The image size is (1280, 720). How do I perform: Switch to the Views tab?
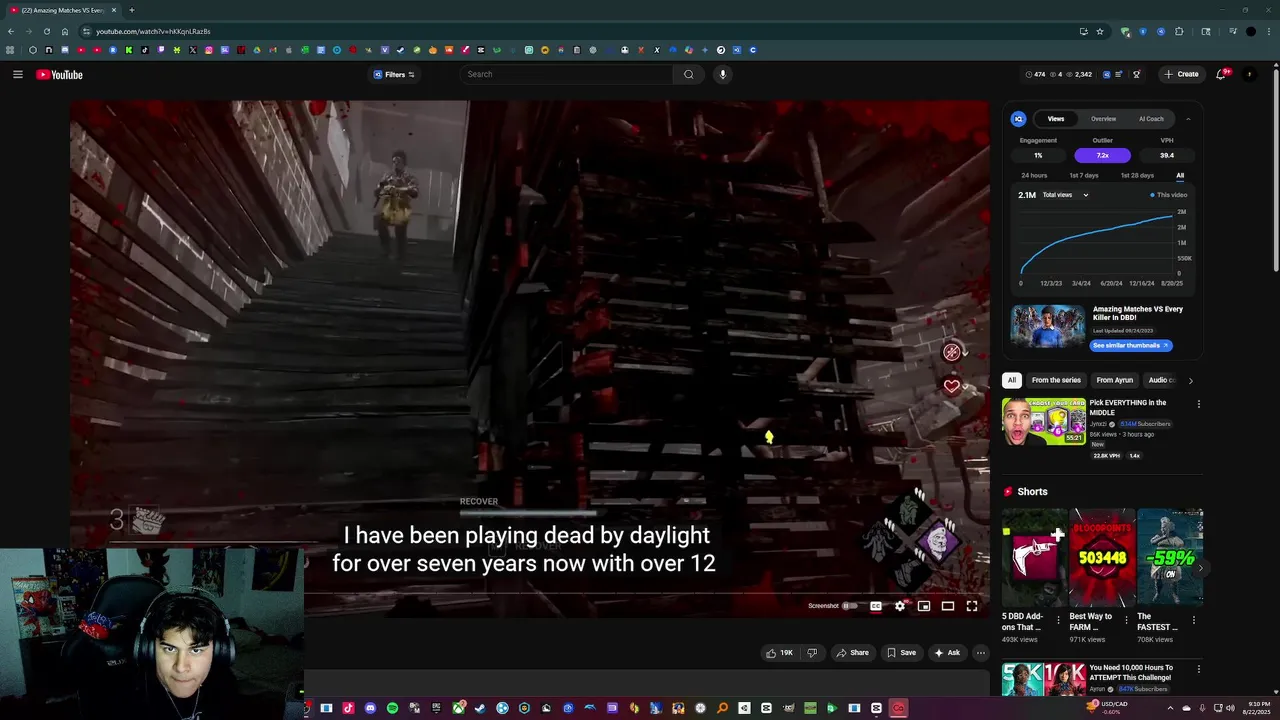pyautogui.click(x=1056, y=119)
